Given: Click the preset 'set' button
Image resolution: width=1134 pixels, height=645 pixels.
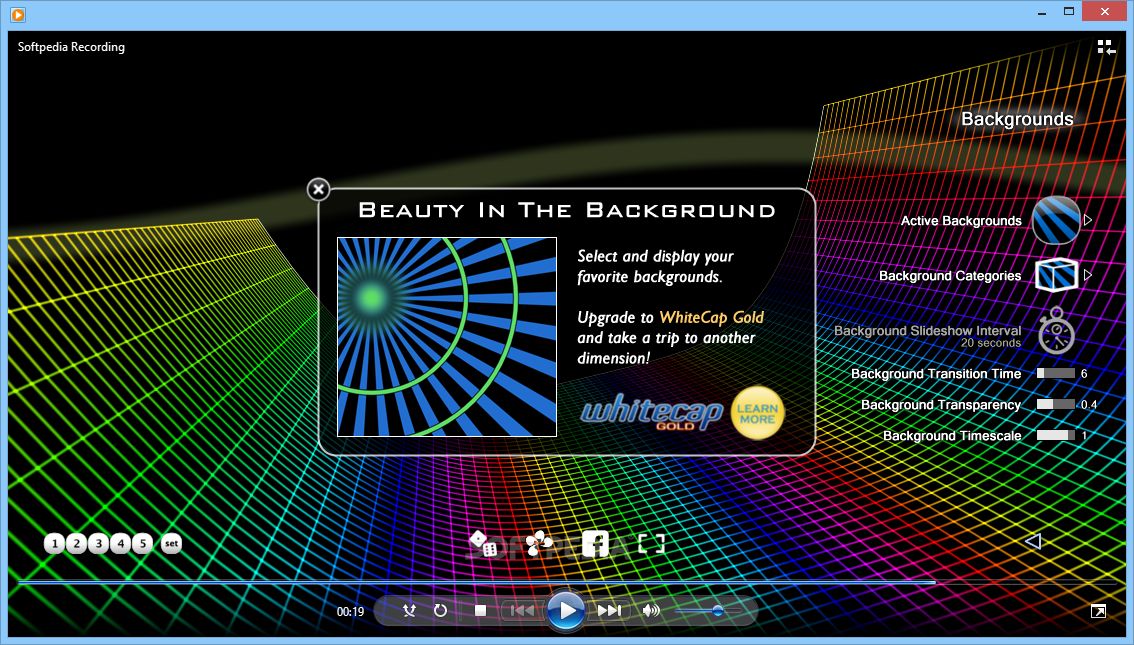Looking at the screenshot, I should pos(171,543).
